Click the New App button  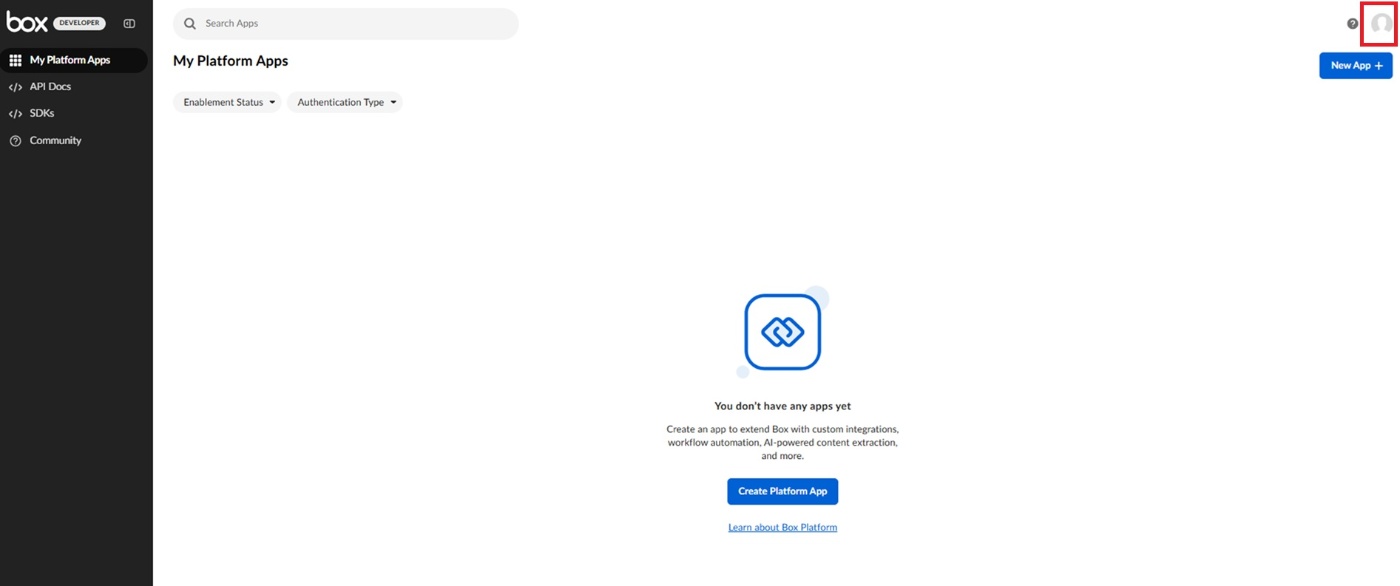(x=1356, y=65)
